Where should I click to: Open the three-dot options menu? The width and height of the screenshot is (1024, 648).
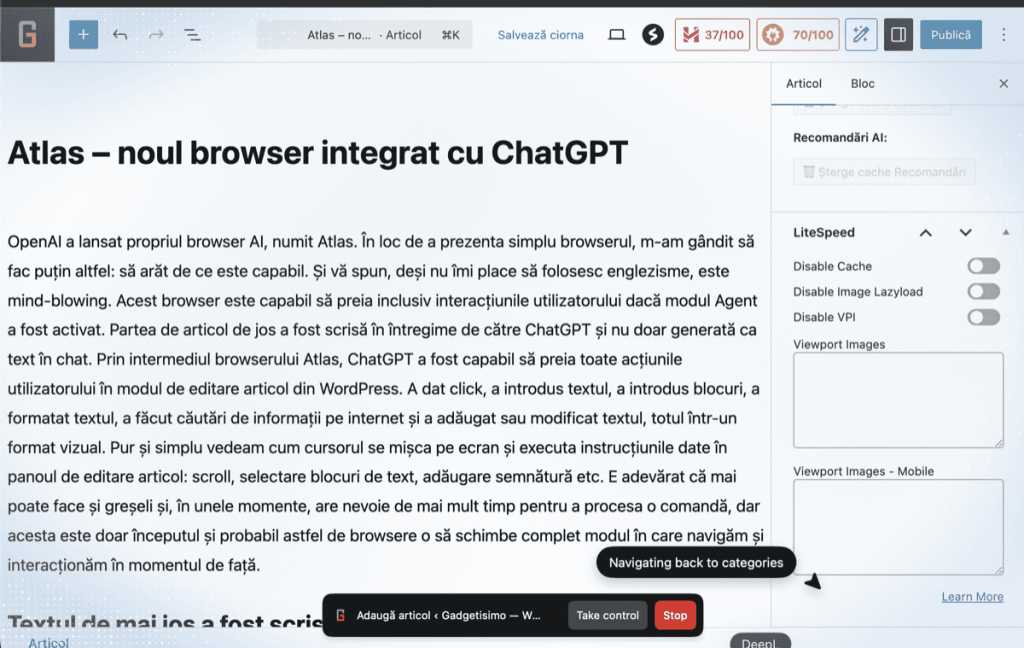pos(1004,35)
